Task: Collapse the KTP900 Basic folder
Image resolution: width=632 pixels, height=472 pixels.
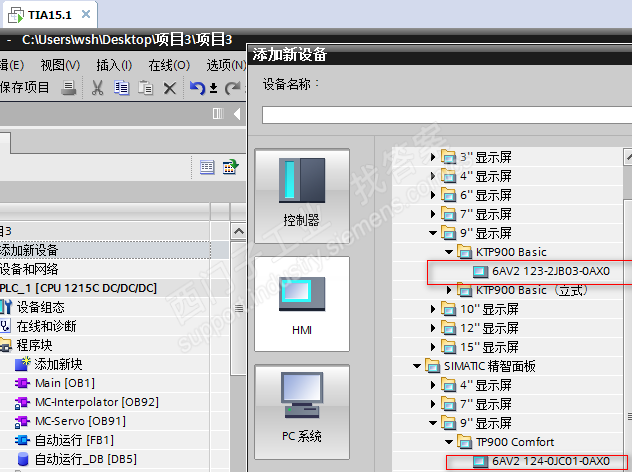Action: [x=449, y=252]
